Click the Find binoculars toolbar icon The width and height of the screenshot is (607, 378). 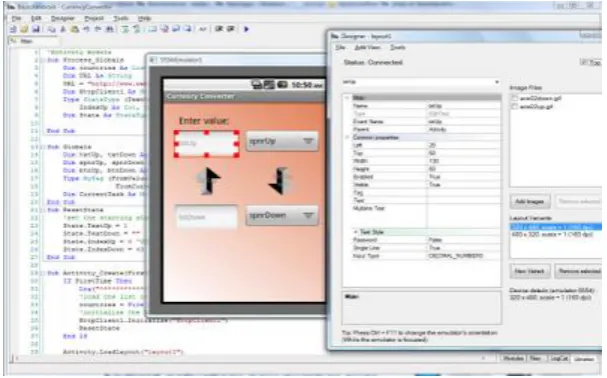[x=110, y=29]
